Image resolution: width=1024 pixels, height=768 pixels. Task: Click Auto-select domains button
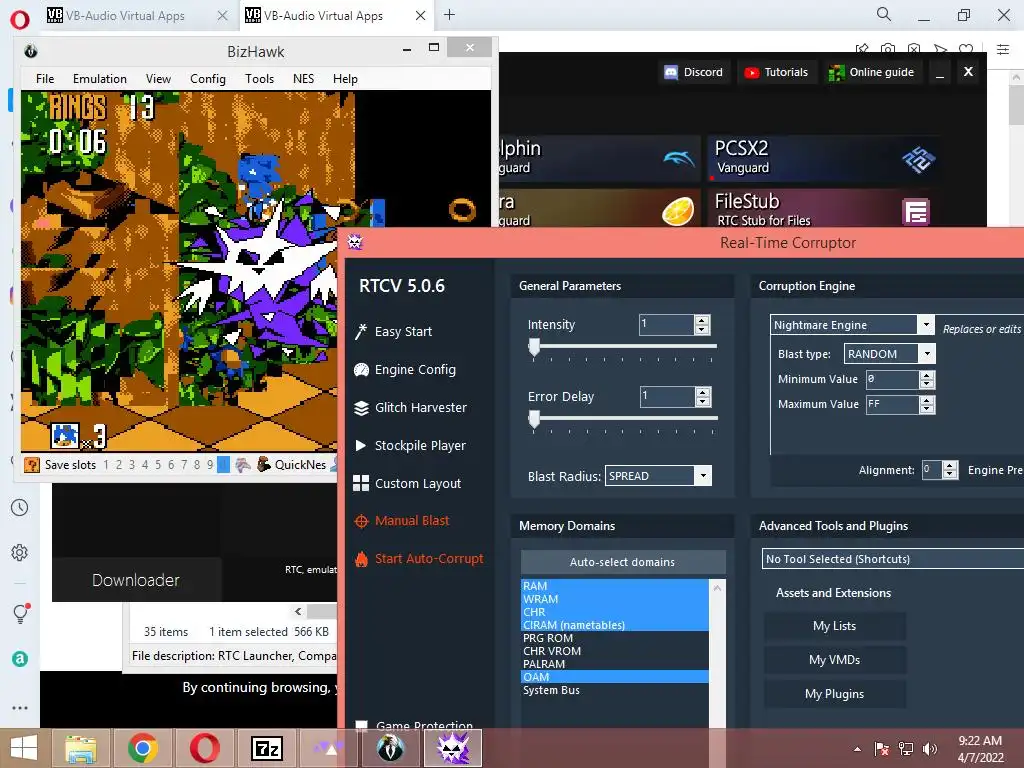[622, 562]
